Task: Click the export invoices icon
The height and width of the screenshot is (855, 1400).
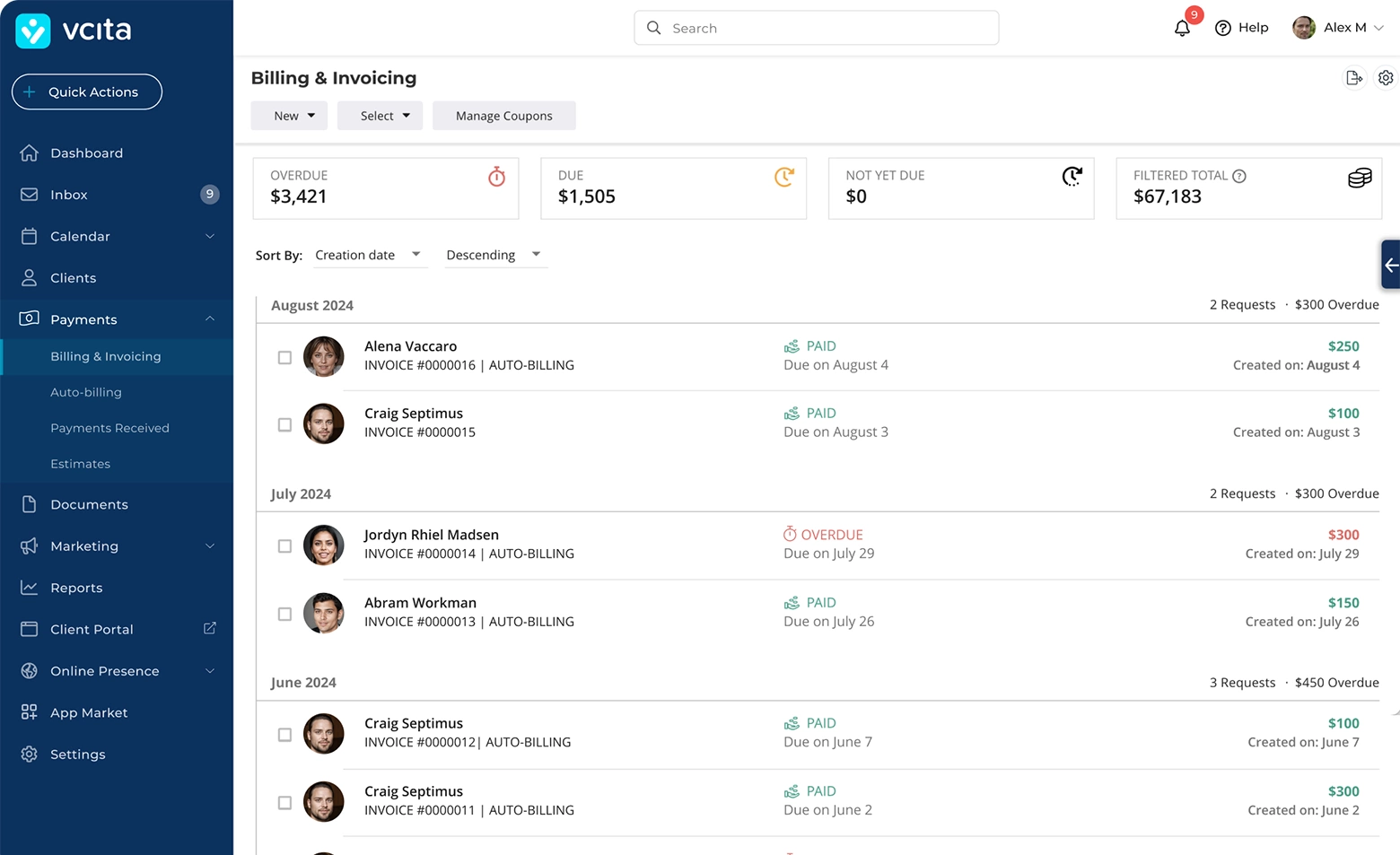Action: point(1354,78)
